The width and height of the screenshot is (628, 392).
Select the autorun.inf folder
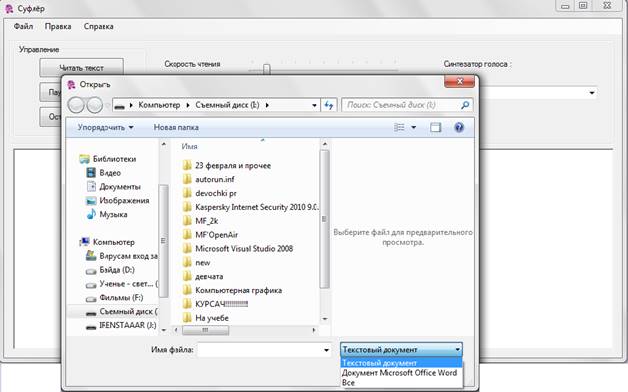click(x=208, y=179)
